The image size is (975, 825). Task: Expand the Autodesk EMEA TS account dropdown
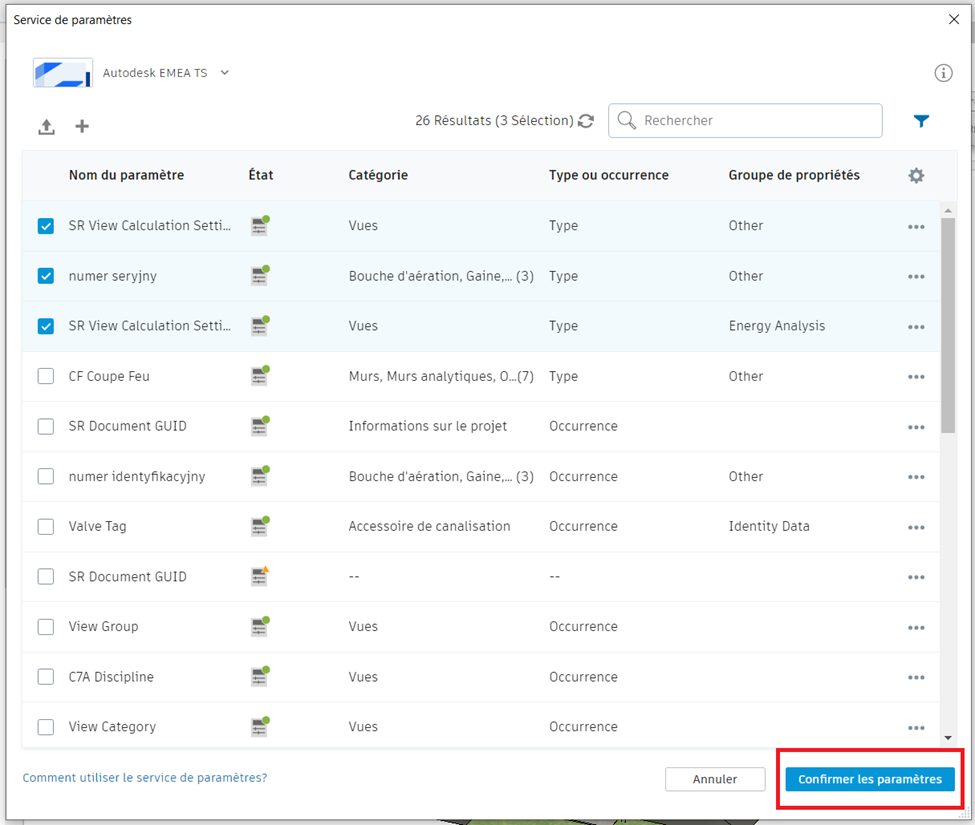point(224,73)
